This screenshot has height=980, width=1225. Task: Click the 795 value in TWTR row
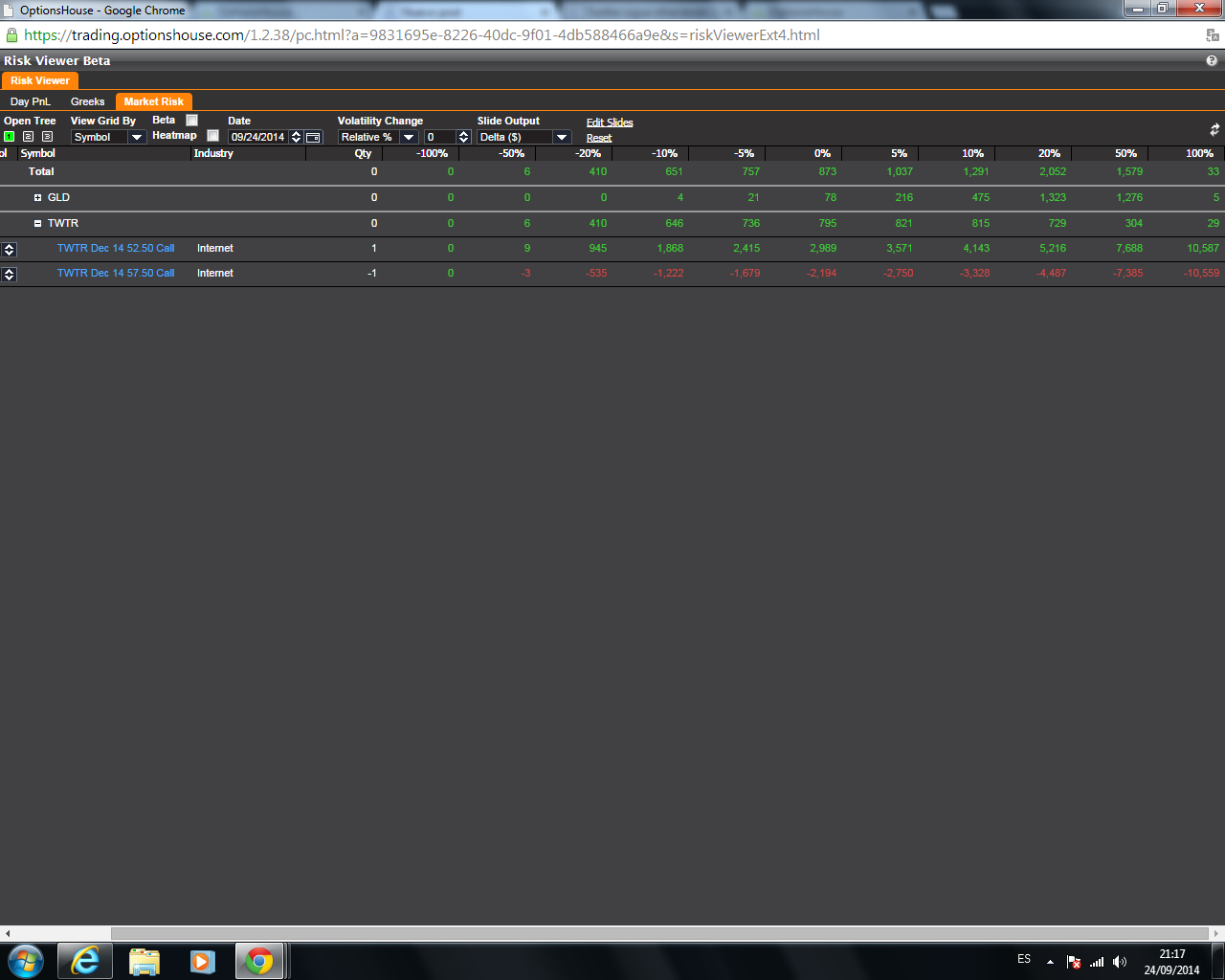(x=827, y=224)
